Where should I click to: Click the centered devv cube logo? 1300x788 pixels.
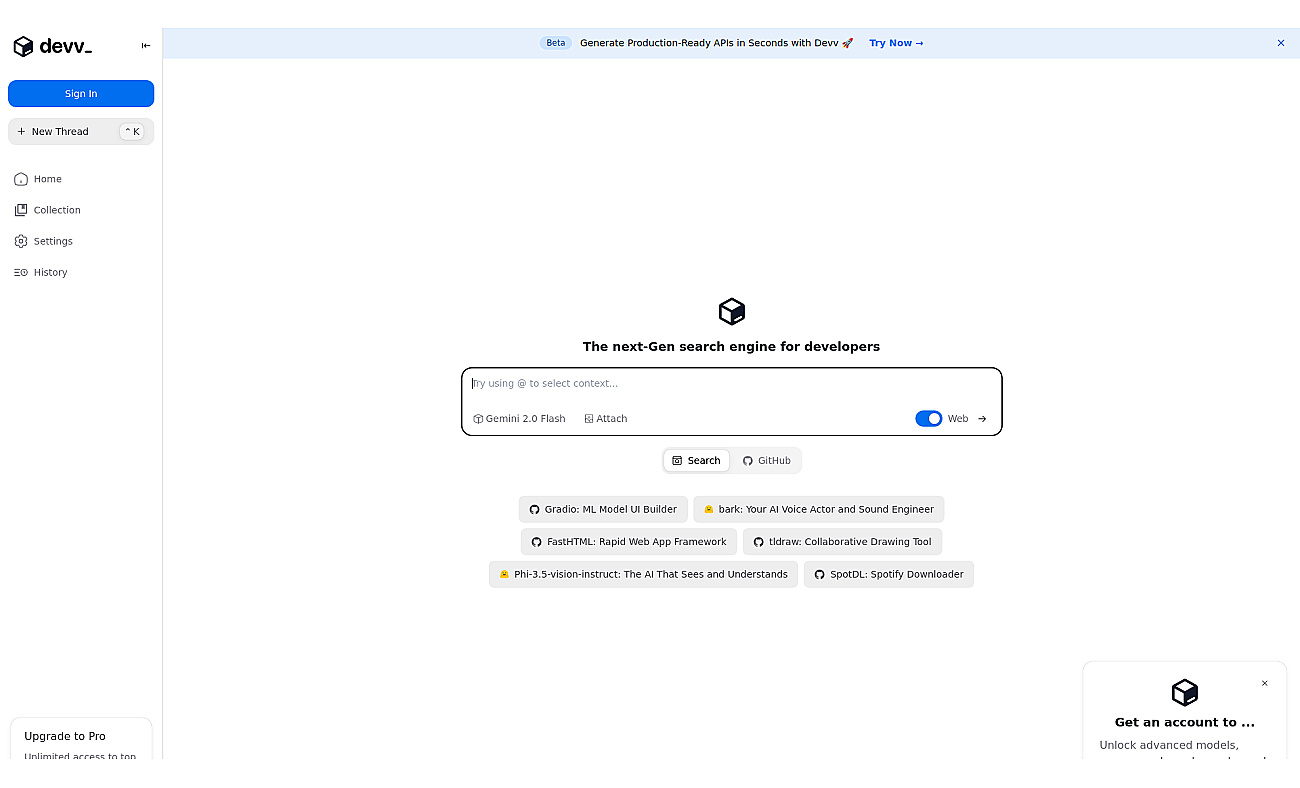click(x=732, y=311)
